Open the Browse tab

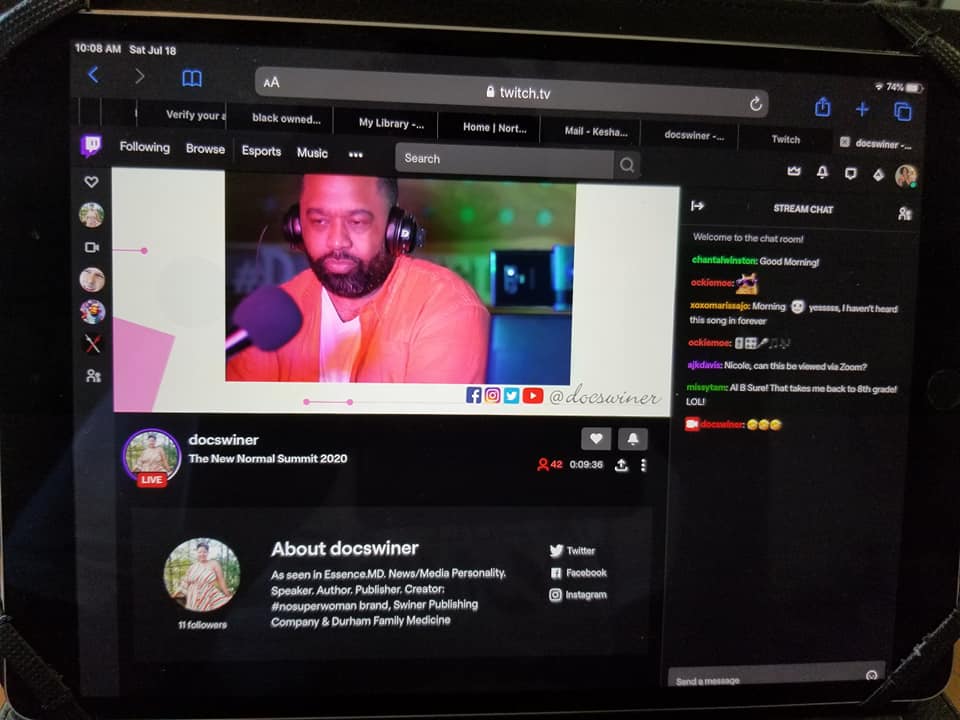point(205,149)
